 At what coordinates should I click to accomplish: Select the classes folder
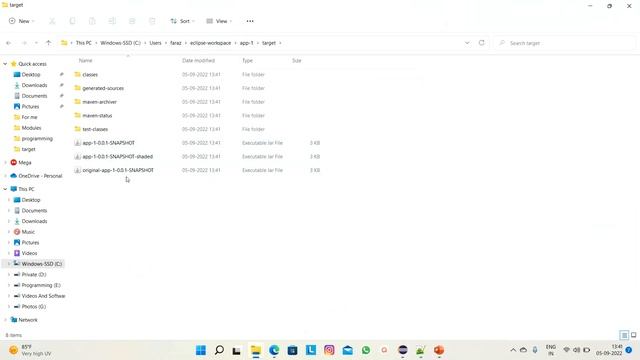(90, 75)
